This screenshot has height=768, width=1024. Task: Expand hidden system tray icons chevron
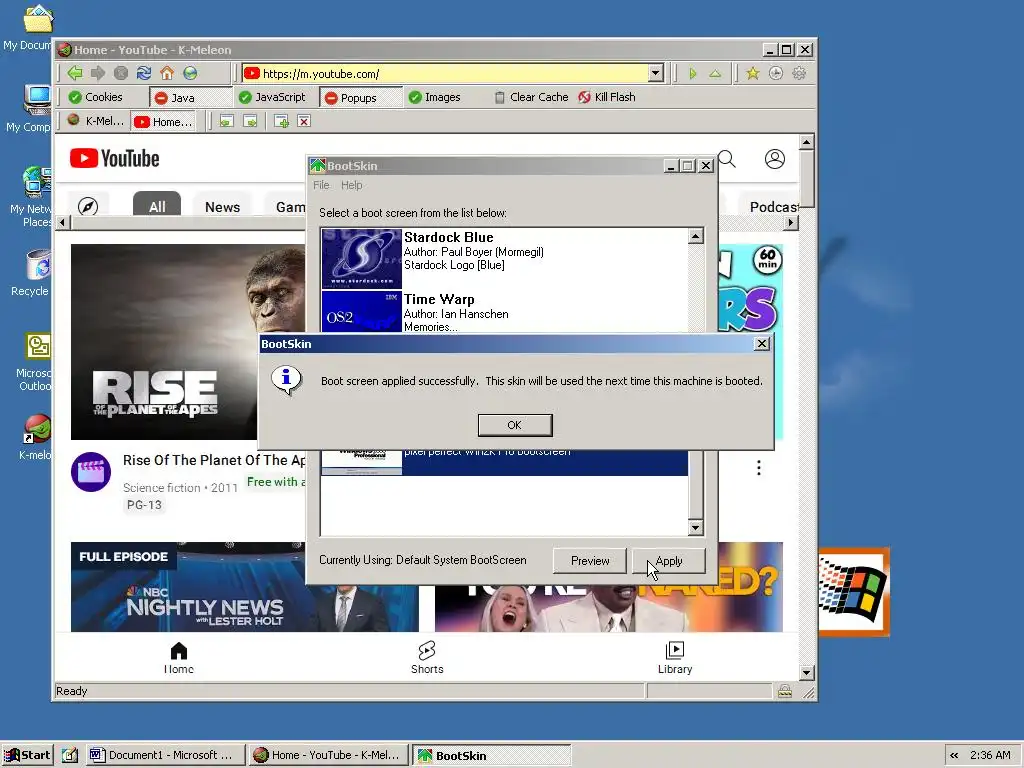pyautogui.click(x=954, y=755)
